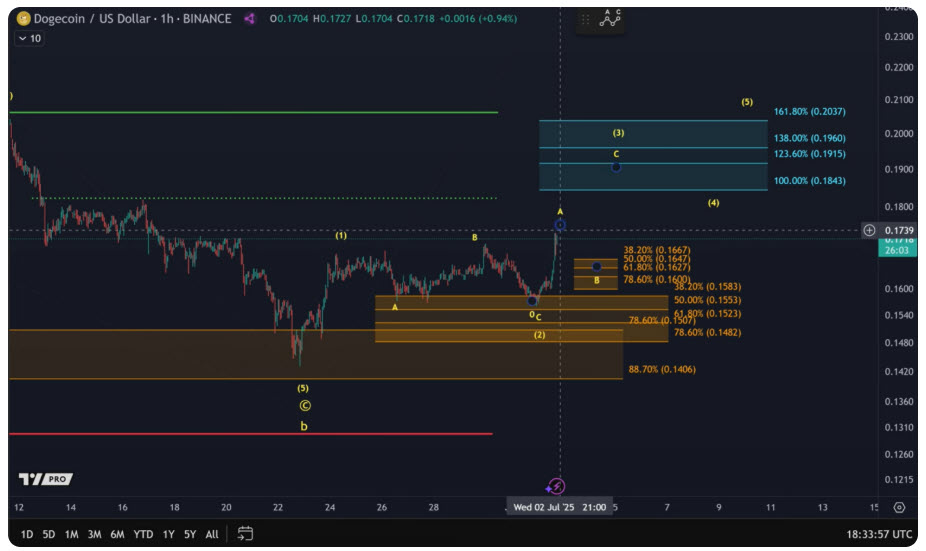This screenshot has height=551, width=926.
Task: Click the 50.00% (0.1553) fib label
Action: (707, 300)
